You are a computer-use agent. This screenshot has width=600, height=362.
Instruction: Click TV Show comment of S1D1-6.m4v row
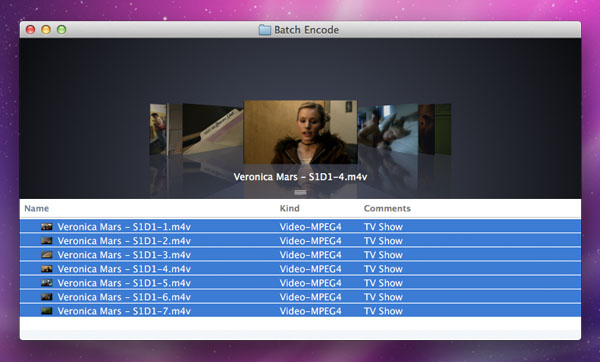[383, 297]
